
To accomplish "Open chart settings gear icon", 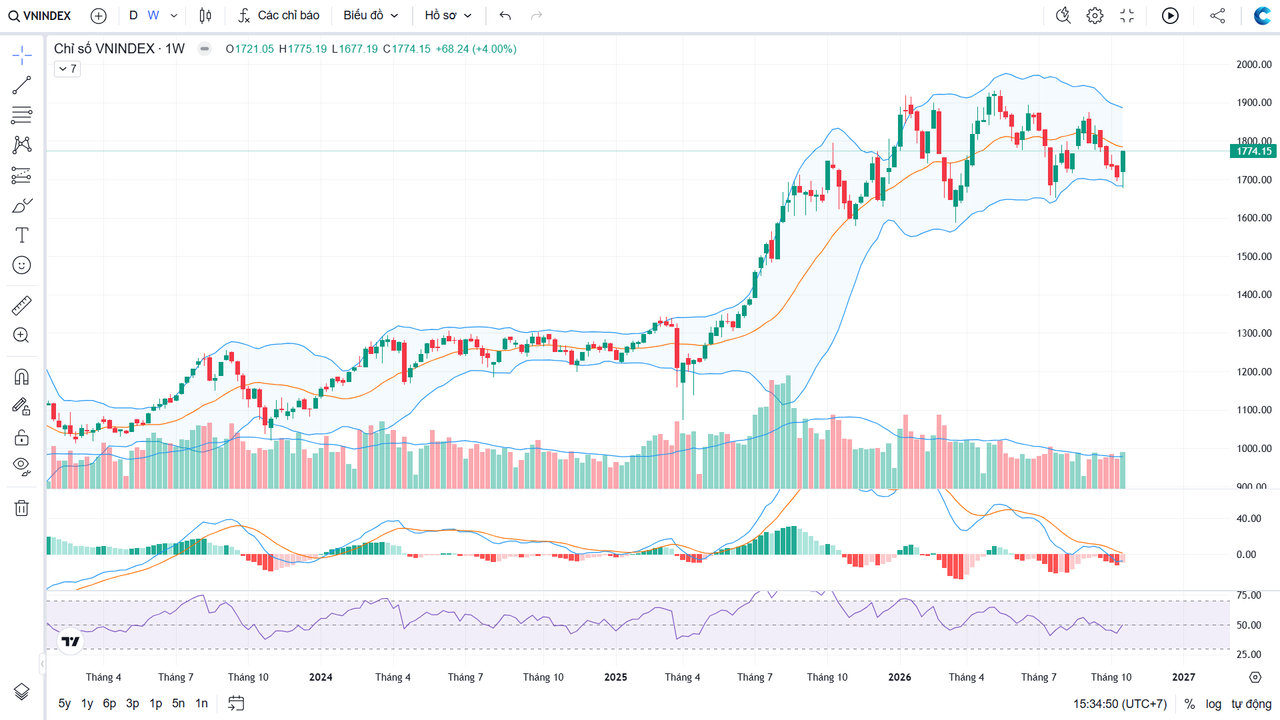I will coord(1095,16).
